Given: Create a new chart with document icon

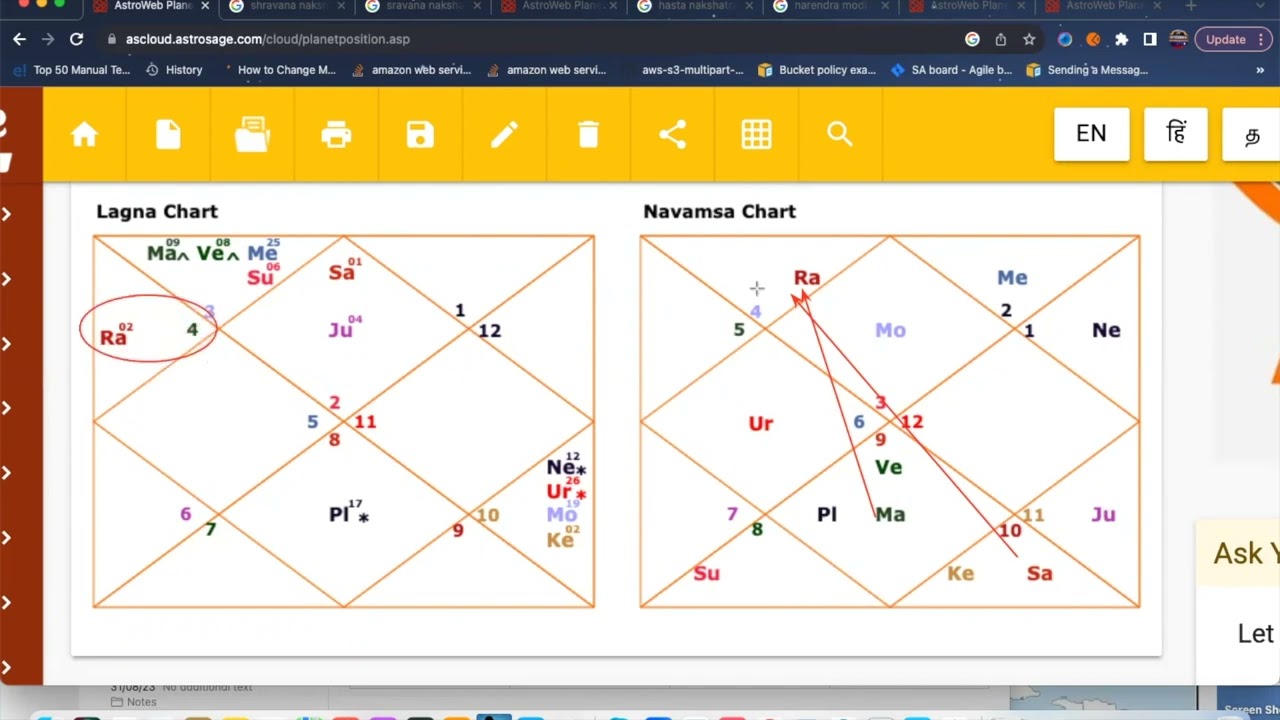Looking at the screenshot, I should point(168,134).
